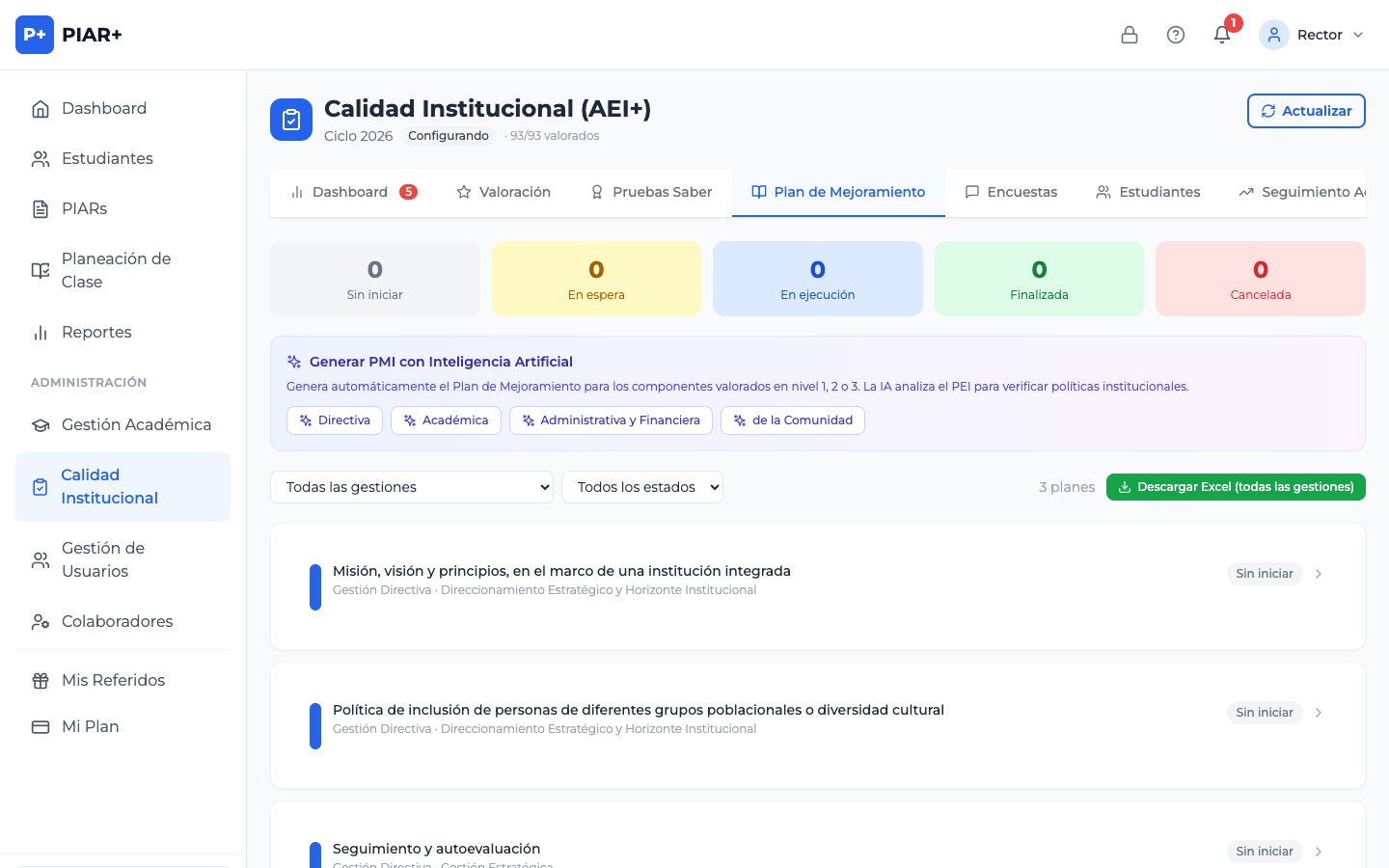This screenshot has height=868, width=1389.
Task: Open the Política de inclusión plan
Action: 818,725
